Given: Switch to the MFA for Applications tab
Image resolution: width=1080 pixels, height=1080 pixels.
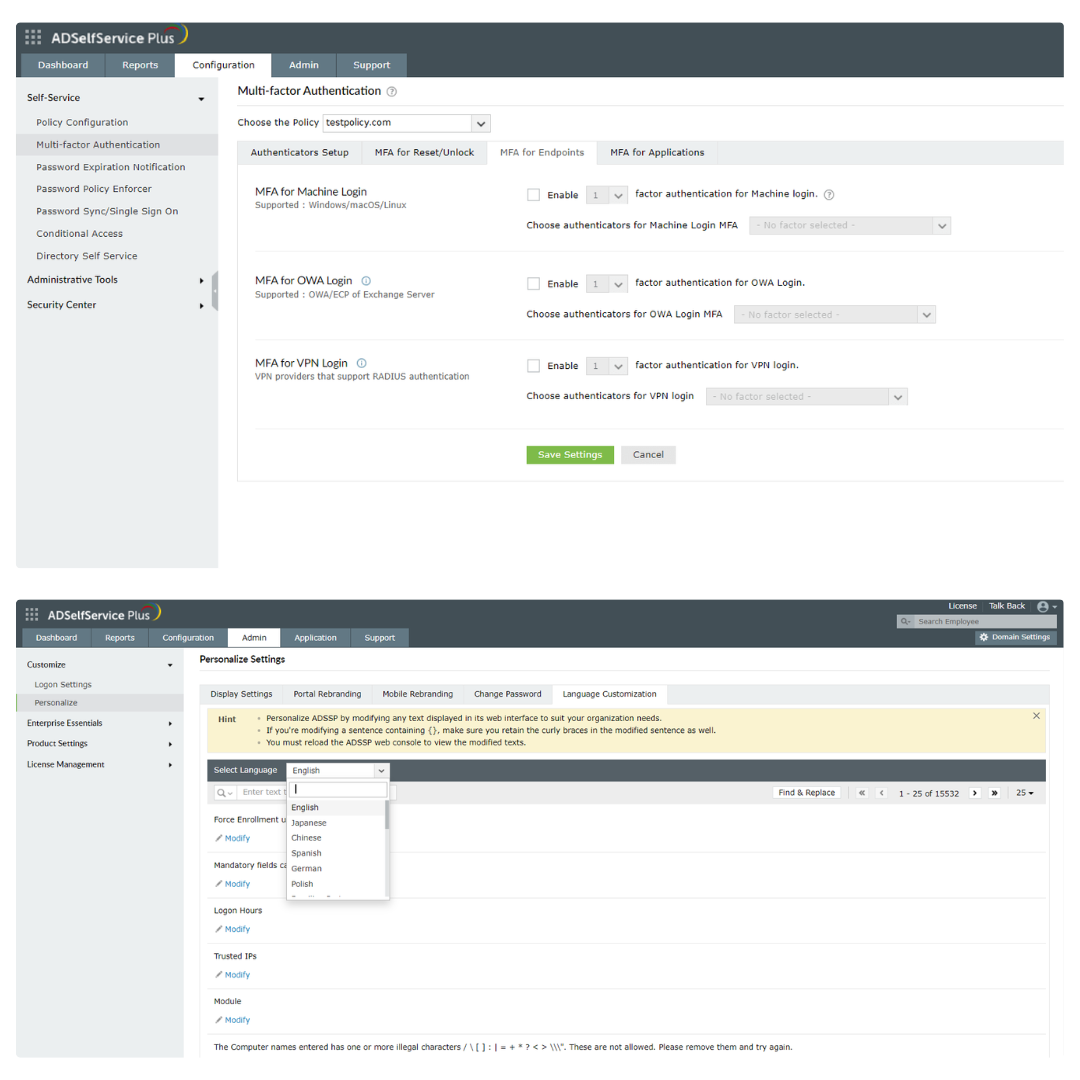Looking at the screenshot, I should coord(657,153).
